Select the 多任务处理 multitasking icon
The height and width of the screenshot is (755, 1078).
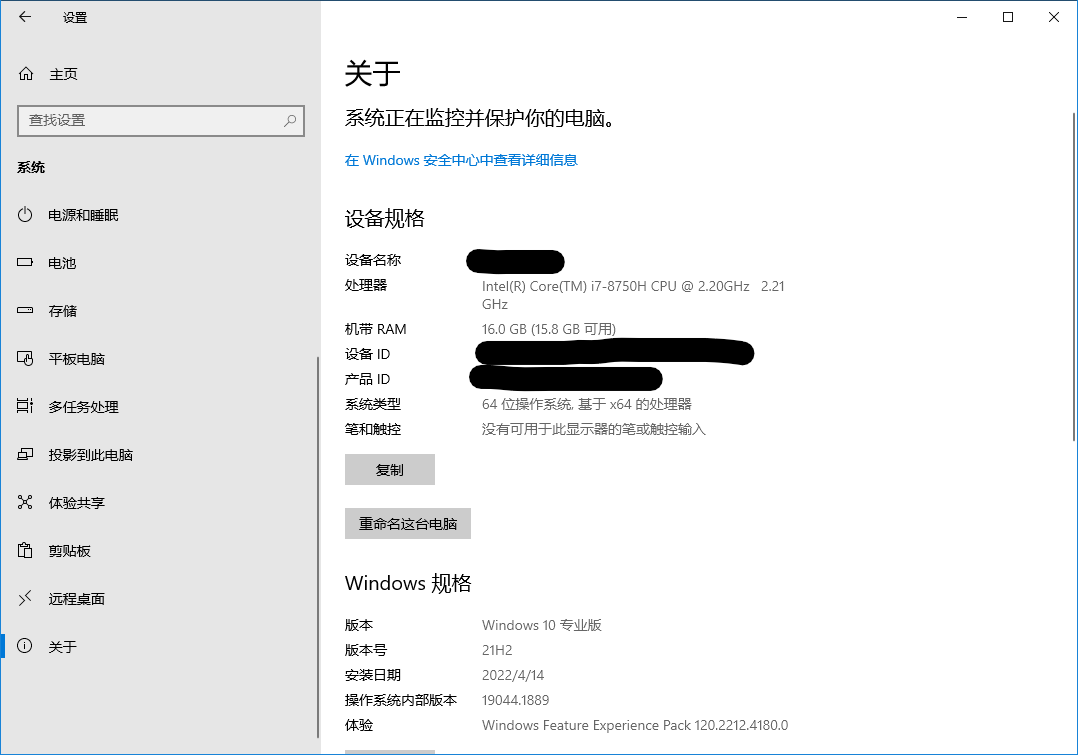pyautogui.click(x=25, y=406)
